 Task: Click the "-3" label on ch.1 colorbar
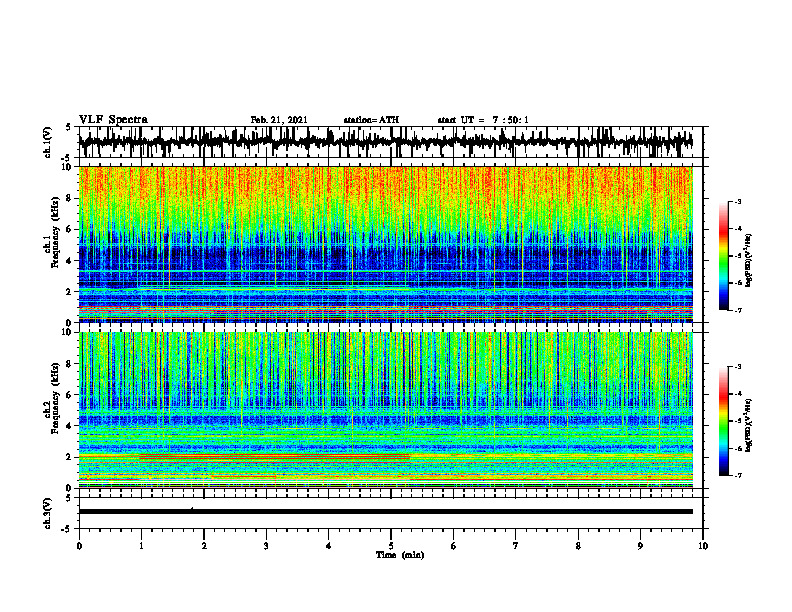coord(738,201)
